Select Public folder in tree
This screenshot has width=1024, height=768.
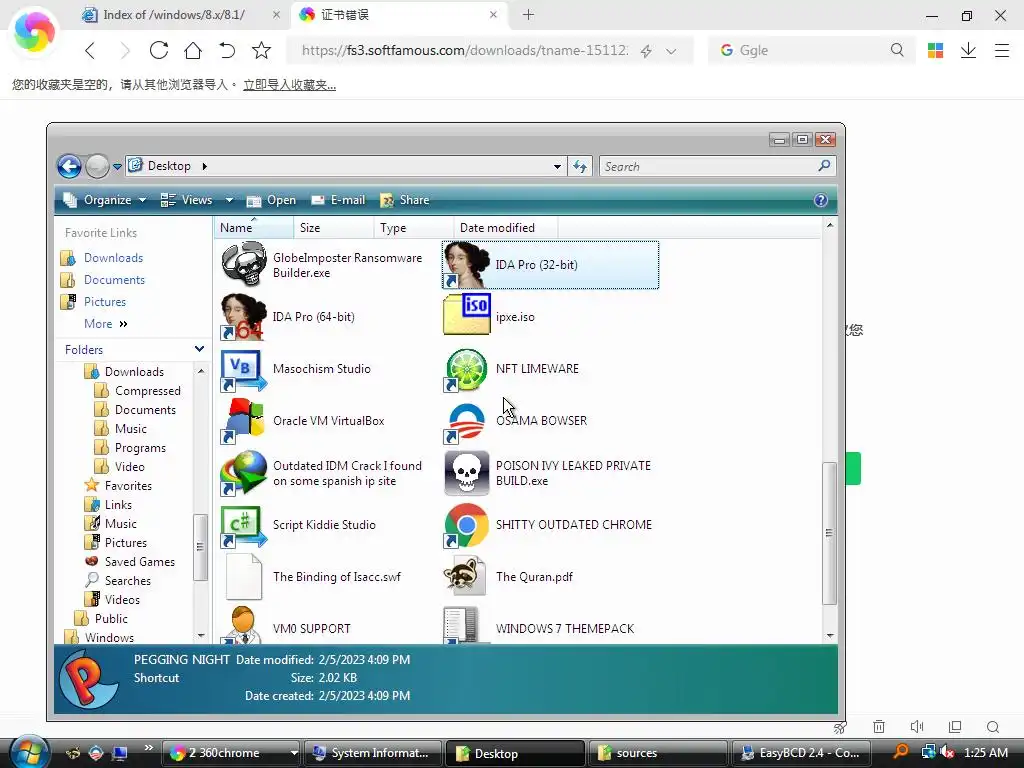tap(111, 618)
